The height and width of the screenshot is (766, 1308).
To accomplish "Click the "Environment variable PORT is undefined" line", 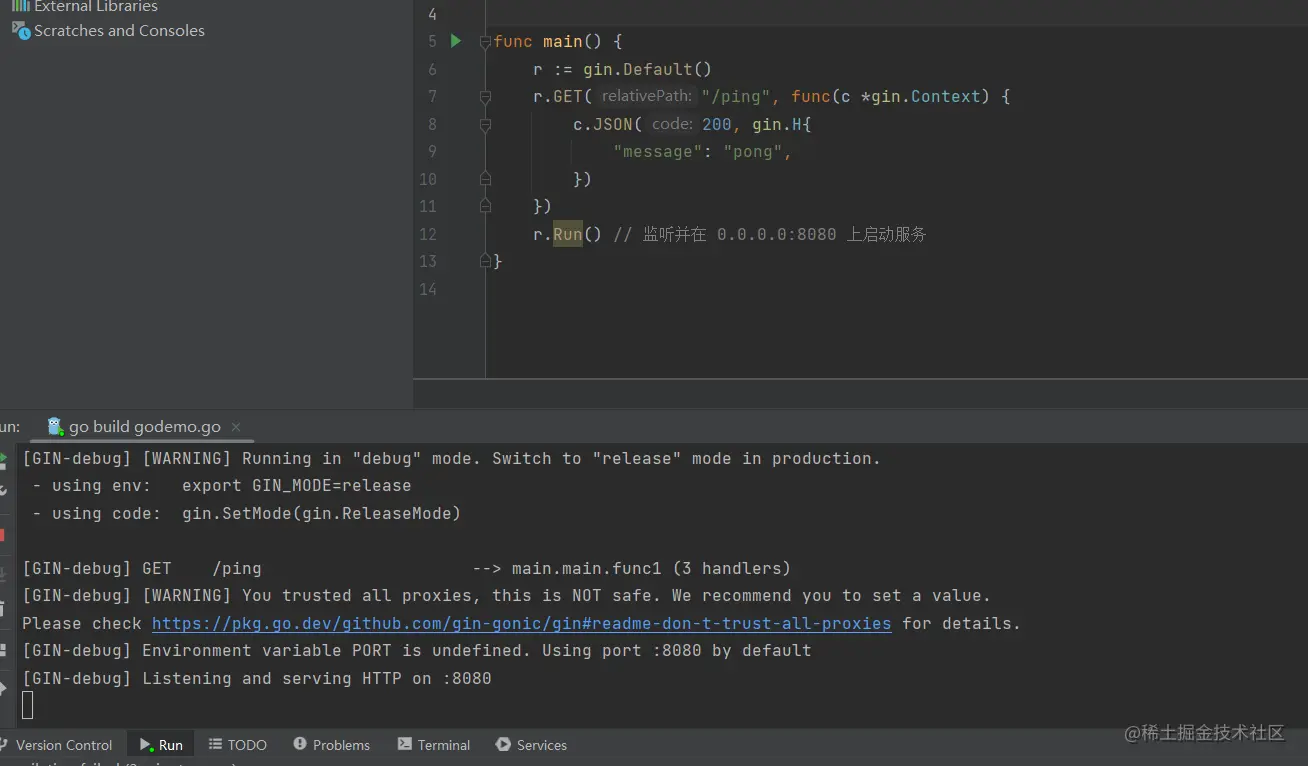I will pos(417,651).
